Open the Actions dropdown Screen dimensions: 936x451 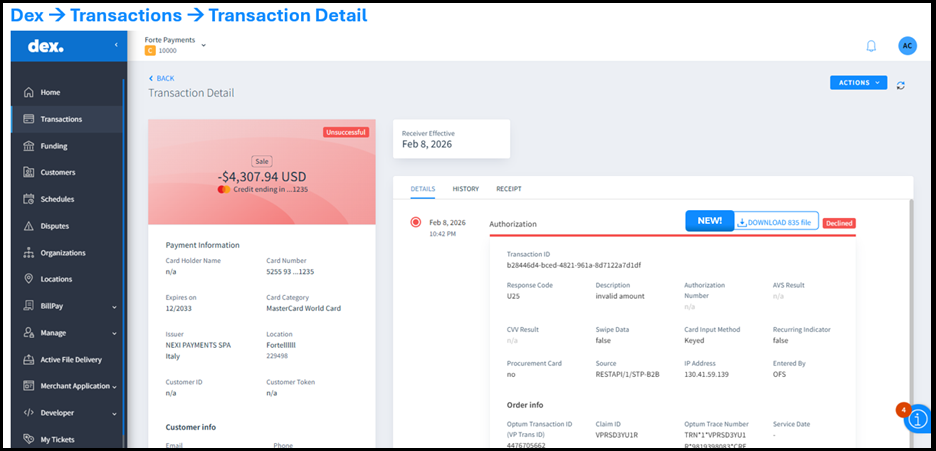click(x=858, y=83)
